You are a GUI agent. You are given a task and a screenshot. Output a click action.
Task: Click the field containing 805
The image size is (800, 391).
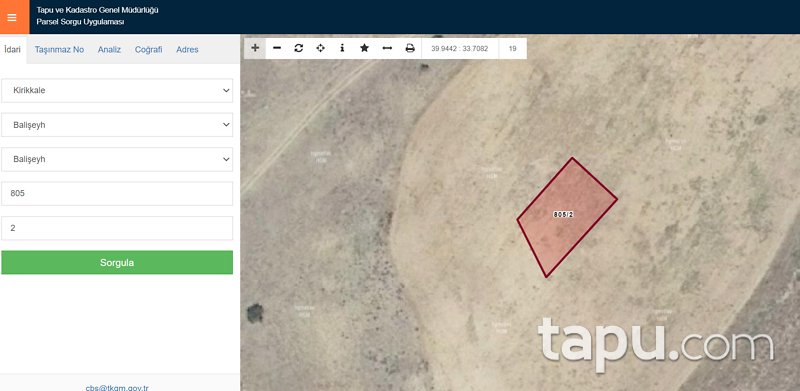pyautogui.click(x=117, y=194)
